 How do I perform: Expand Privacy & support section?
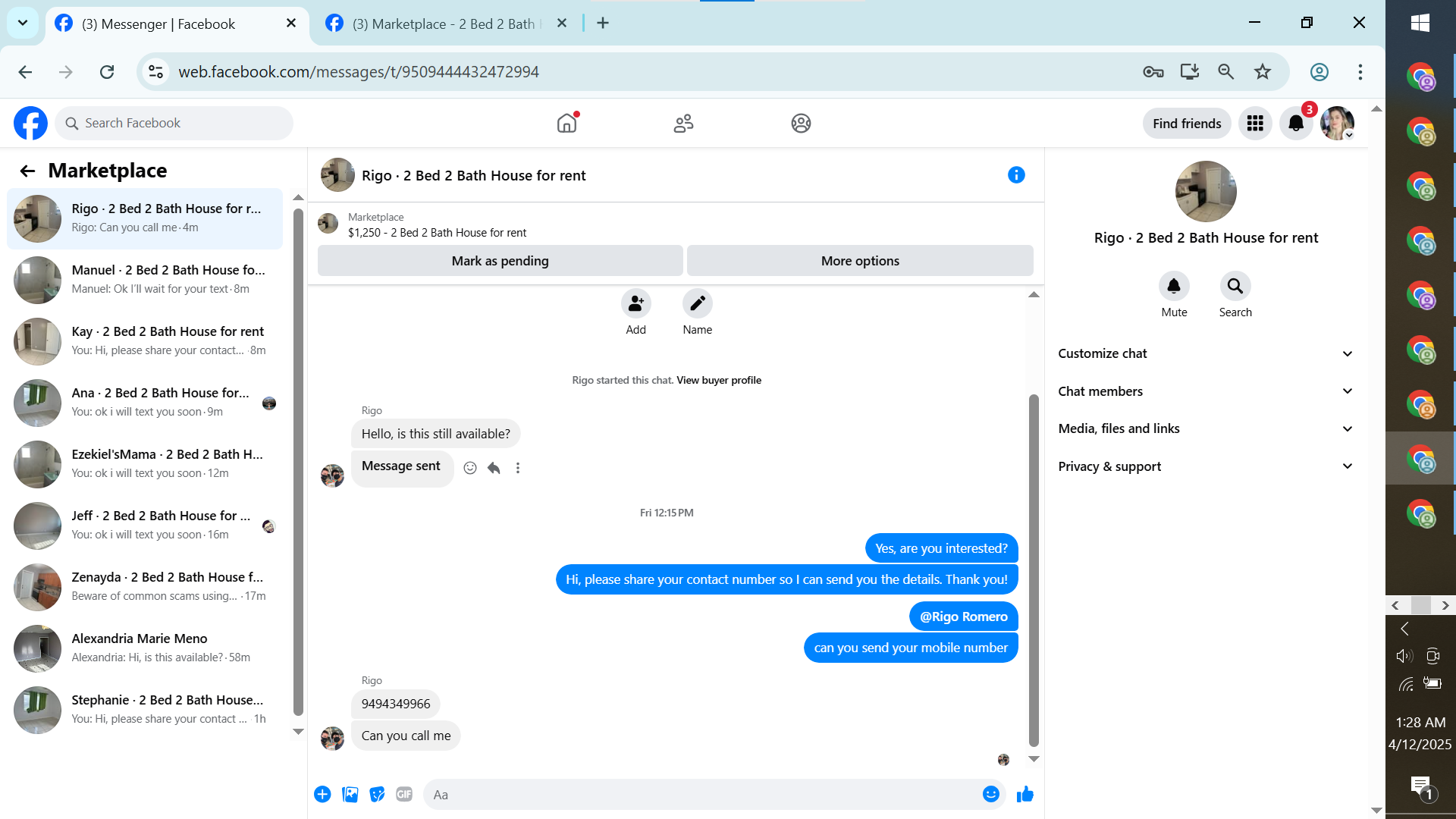coord(1206,466)
